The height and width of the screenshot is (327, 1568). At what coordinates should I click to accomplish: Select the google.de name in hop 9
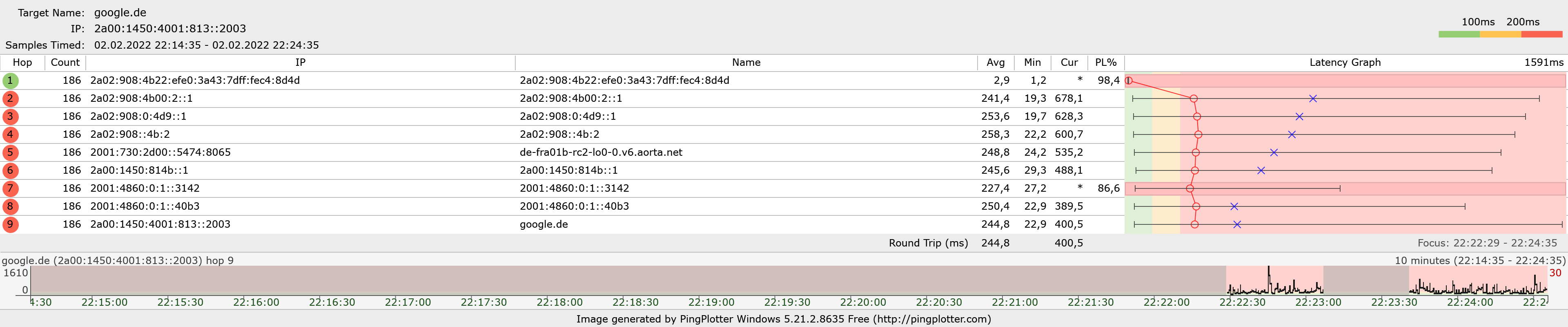pos(543,224)
